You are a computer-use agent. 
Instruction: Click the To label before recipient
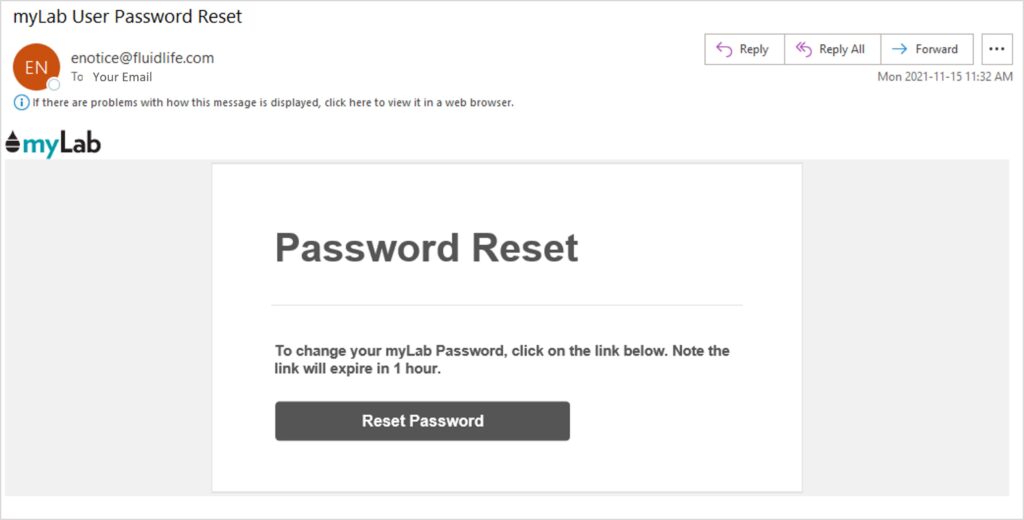click(77, 77)
